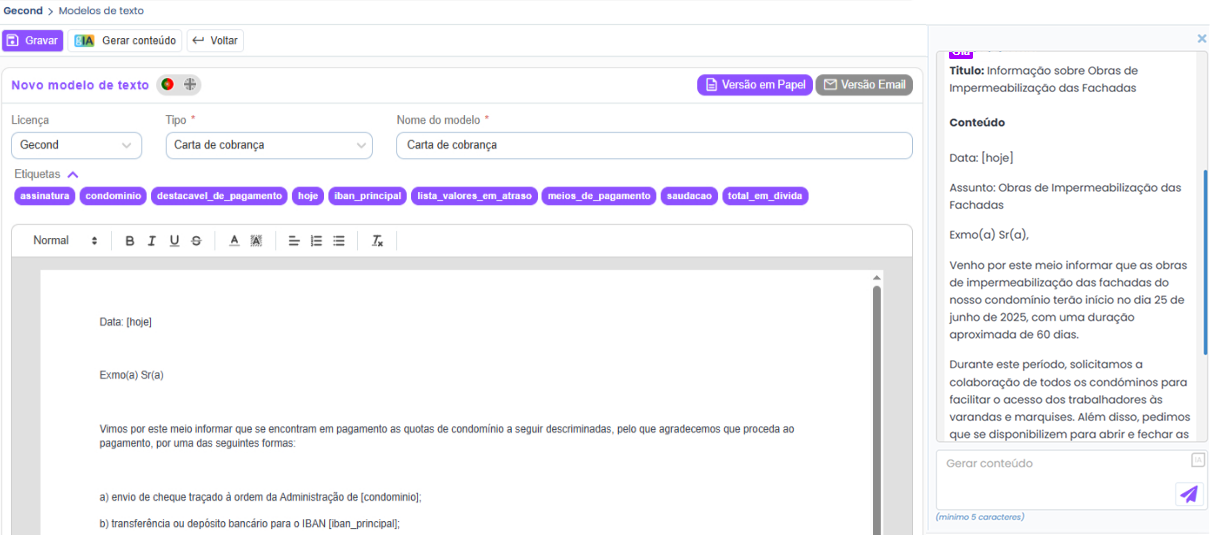1210x535 pixels.
Task: Click the Gecond breadcrumb link
Action: [23, 11]
